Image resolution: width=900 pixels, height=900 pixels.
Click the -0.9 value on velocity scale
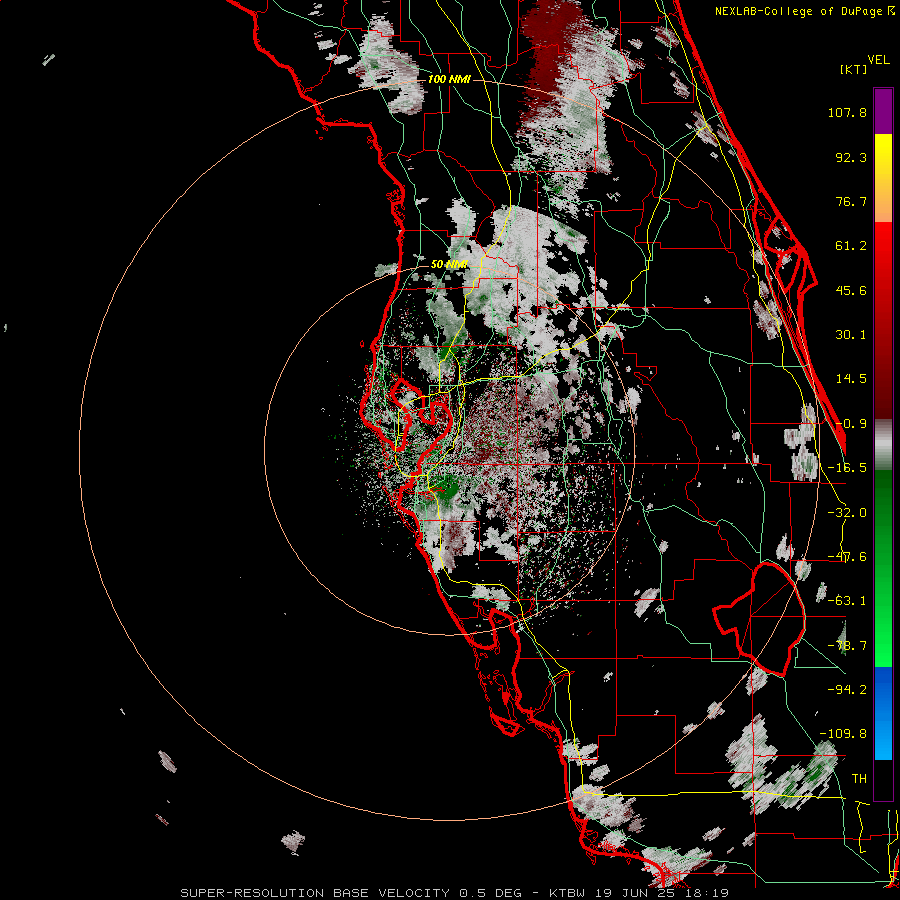851,424
